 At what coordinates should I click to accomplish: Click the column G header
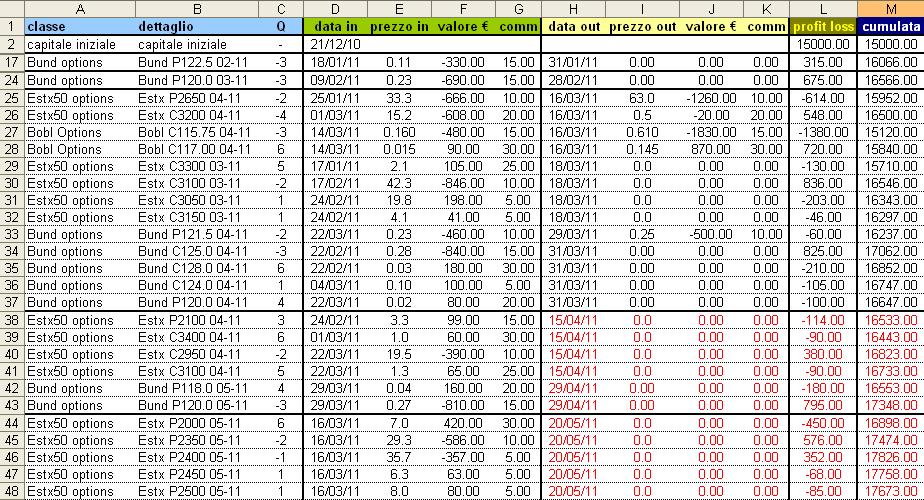(x=519, y=8)
